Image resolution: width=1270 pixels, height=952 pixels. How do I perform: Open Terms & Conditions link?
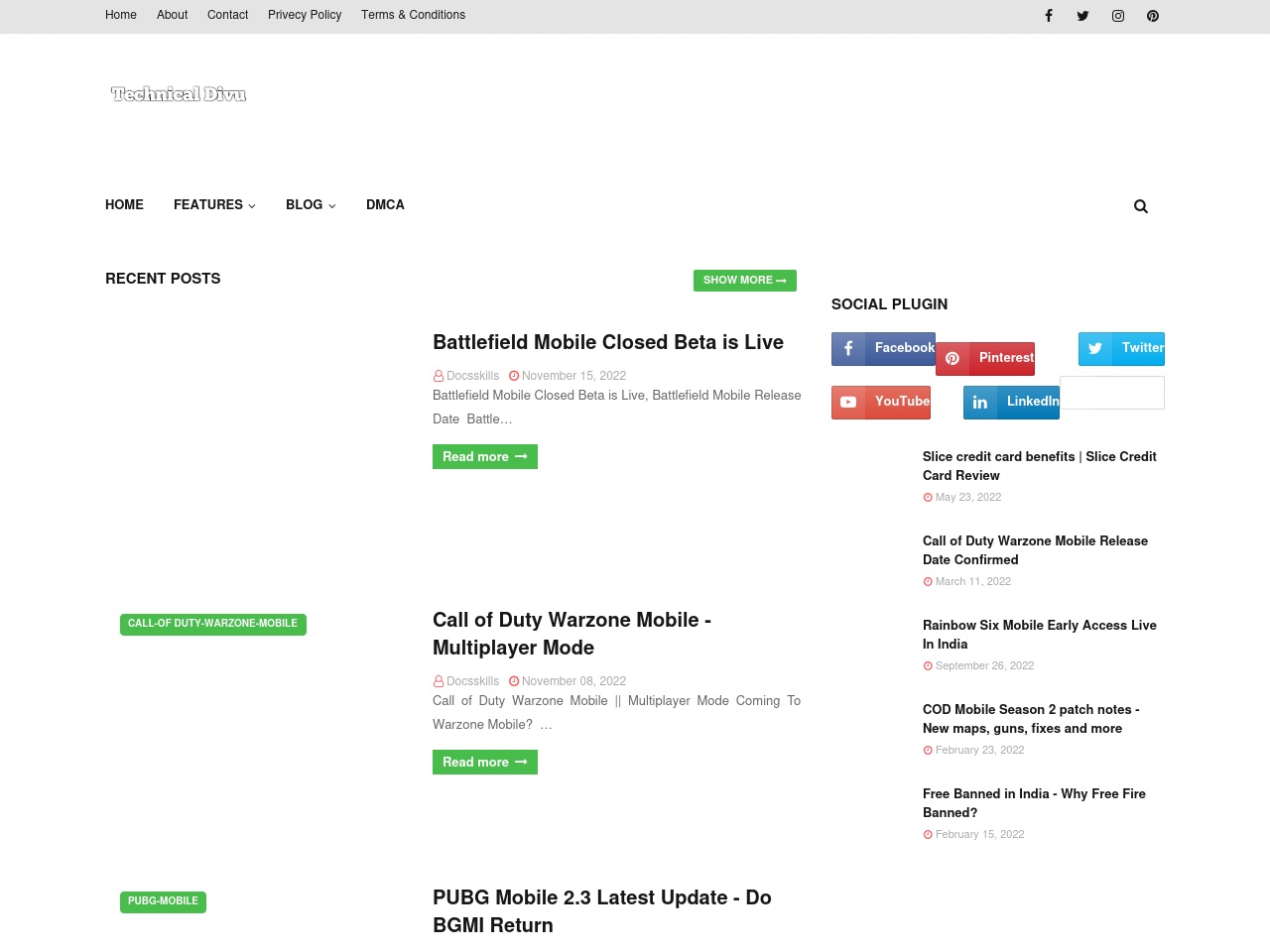413,15
